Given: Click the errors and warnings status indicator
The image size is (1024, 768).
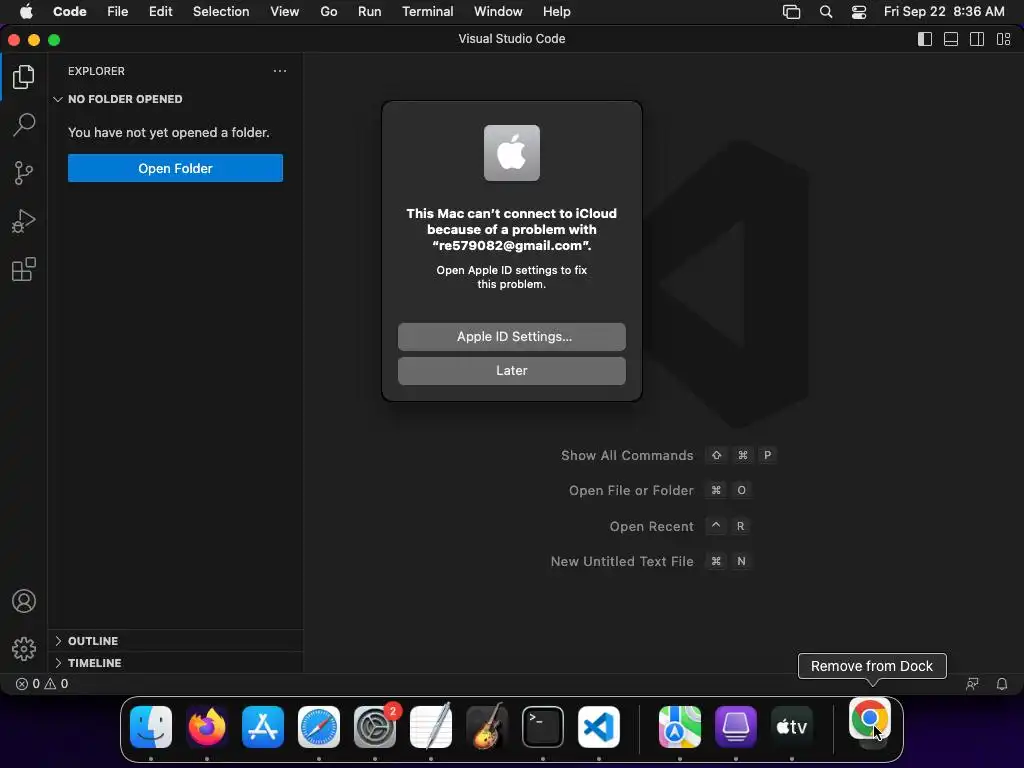Looking at the screenshot, I should click(42, 684).
